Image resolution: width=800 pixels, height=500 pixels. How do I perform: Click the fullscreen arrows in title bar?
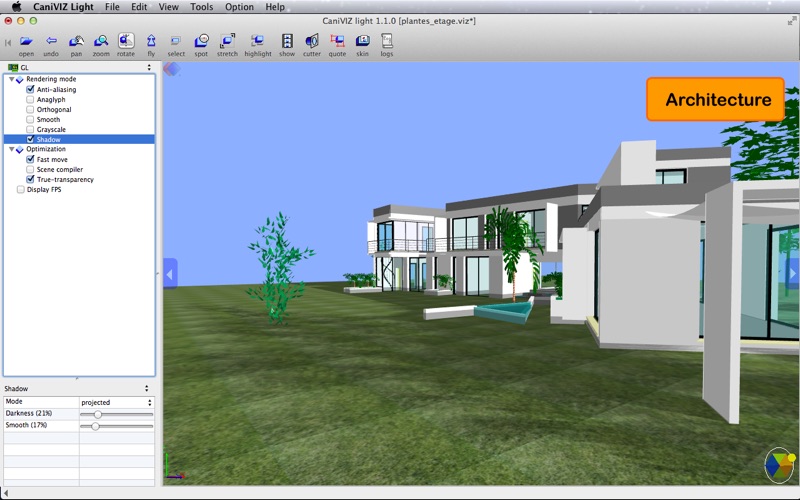(792, 21)
